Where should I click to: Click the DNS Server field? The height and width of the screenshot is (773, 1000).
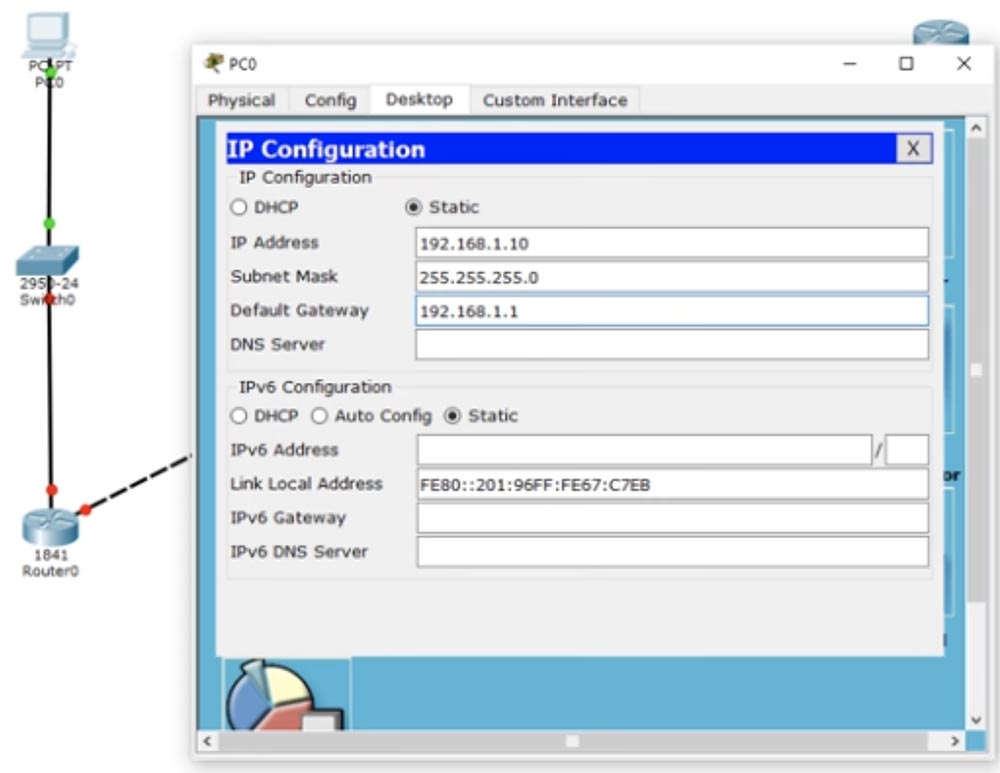672,344
